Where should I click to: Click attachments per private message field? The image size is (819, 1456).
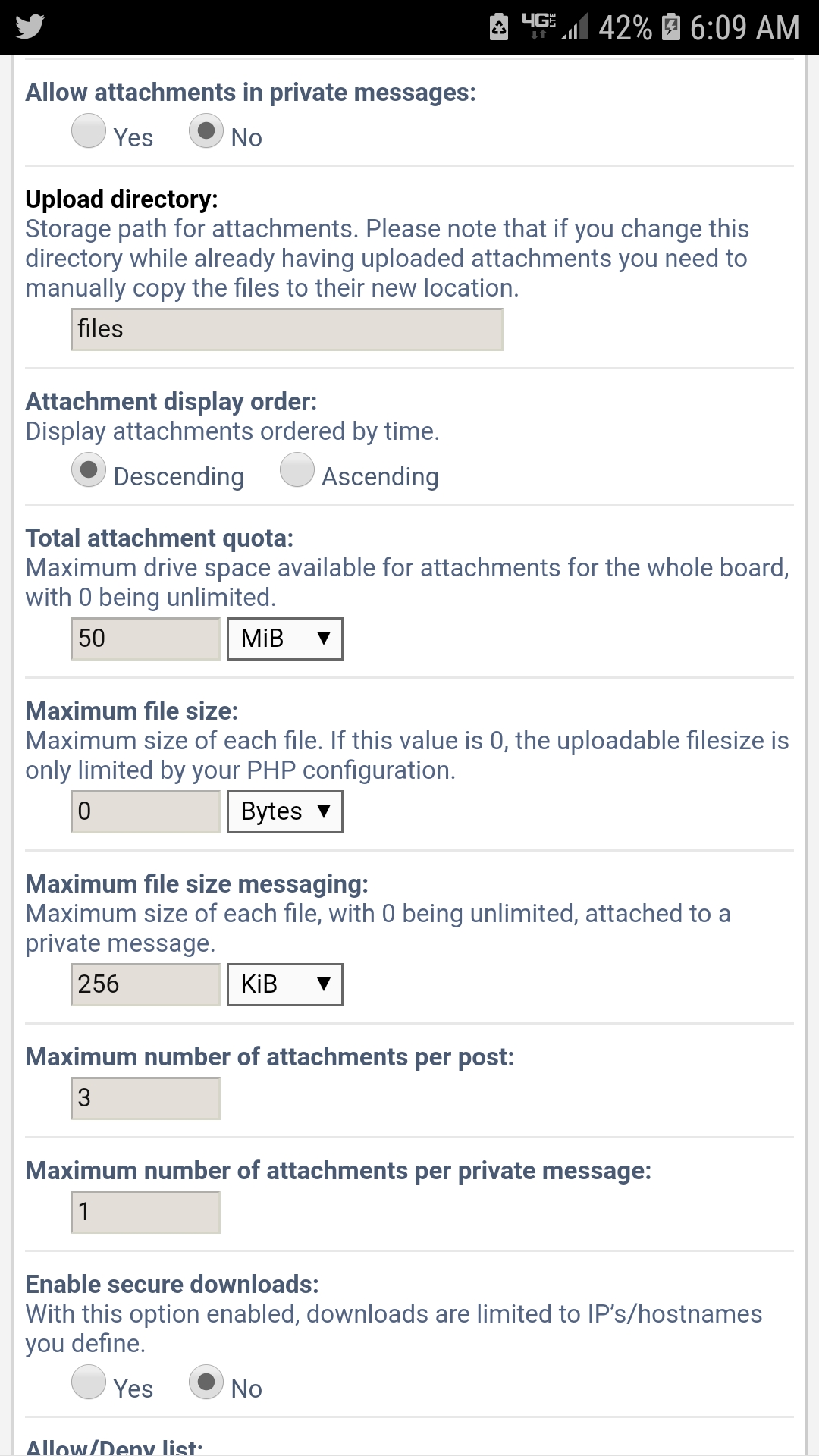pyautogui.click(x=146, y=1212)
